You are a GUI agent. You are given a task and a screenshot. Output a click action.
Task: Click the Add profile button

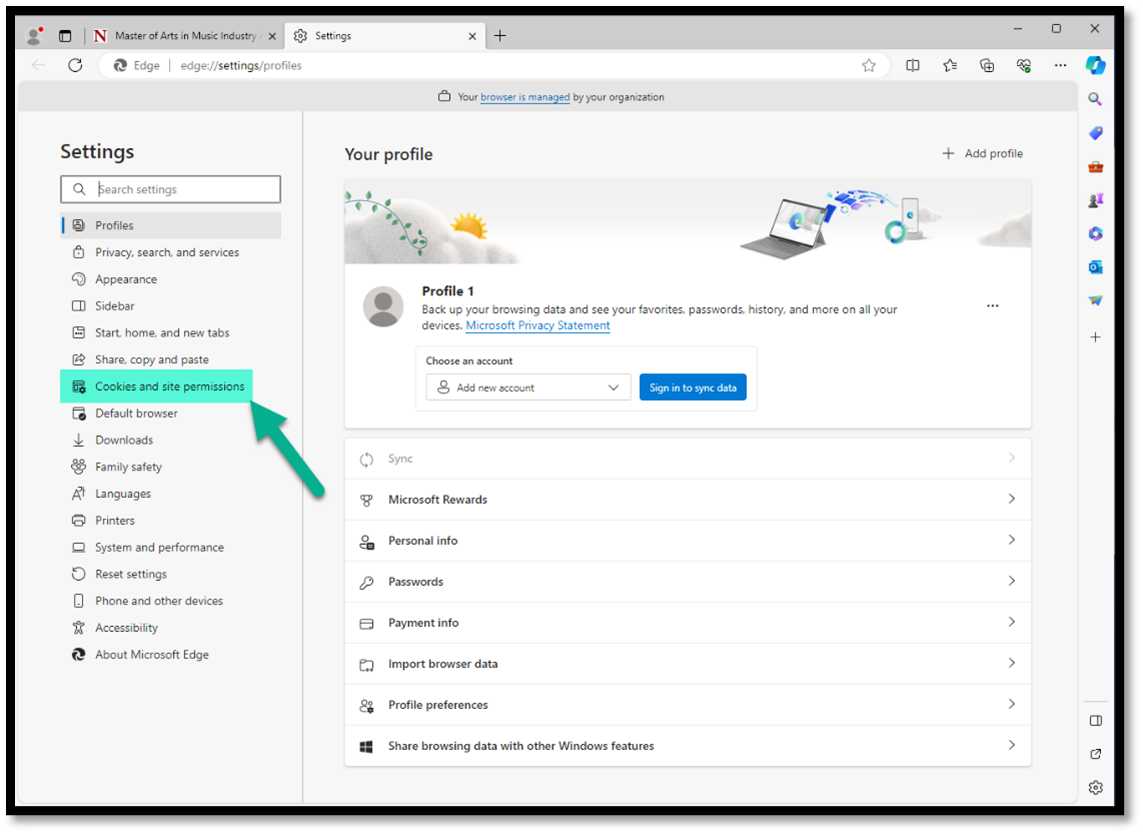coord(982,154)
